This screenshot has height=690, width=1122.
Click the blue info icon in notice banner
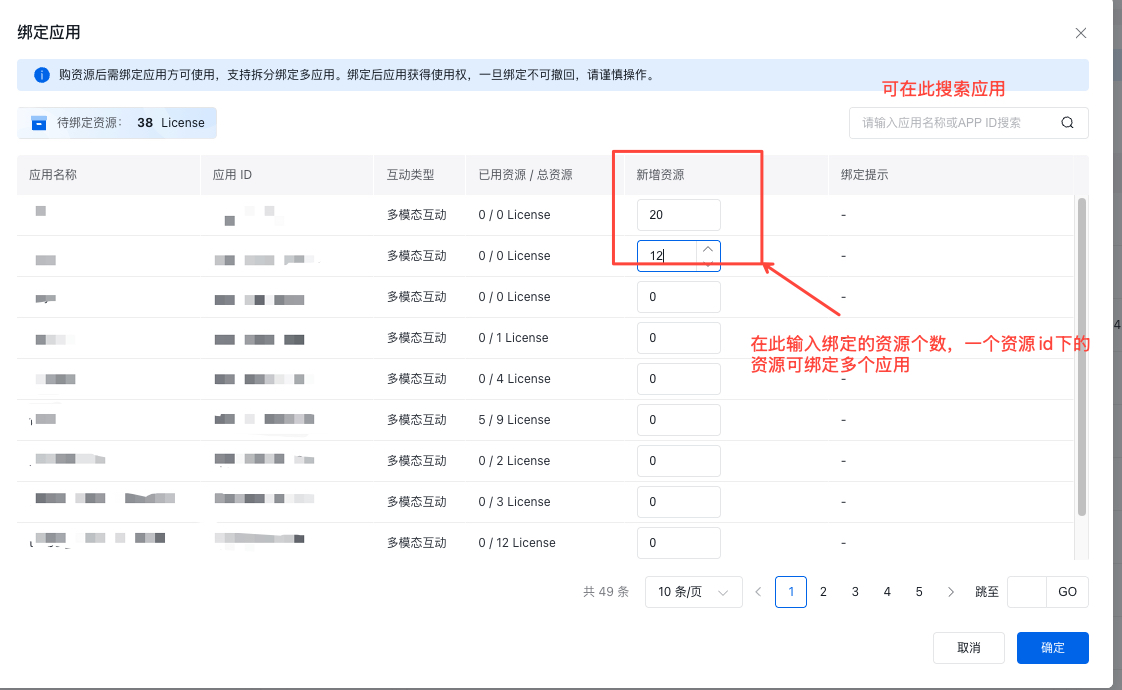pos(42,75)
